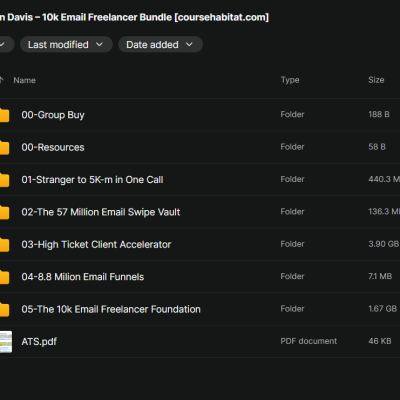400x400 pixels.
Task: Select 05-The 10k Email Freelancer Foundation
Action: [x=111, y=309]
